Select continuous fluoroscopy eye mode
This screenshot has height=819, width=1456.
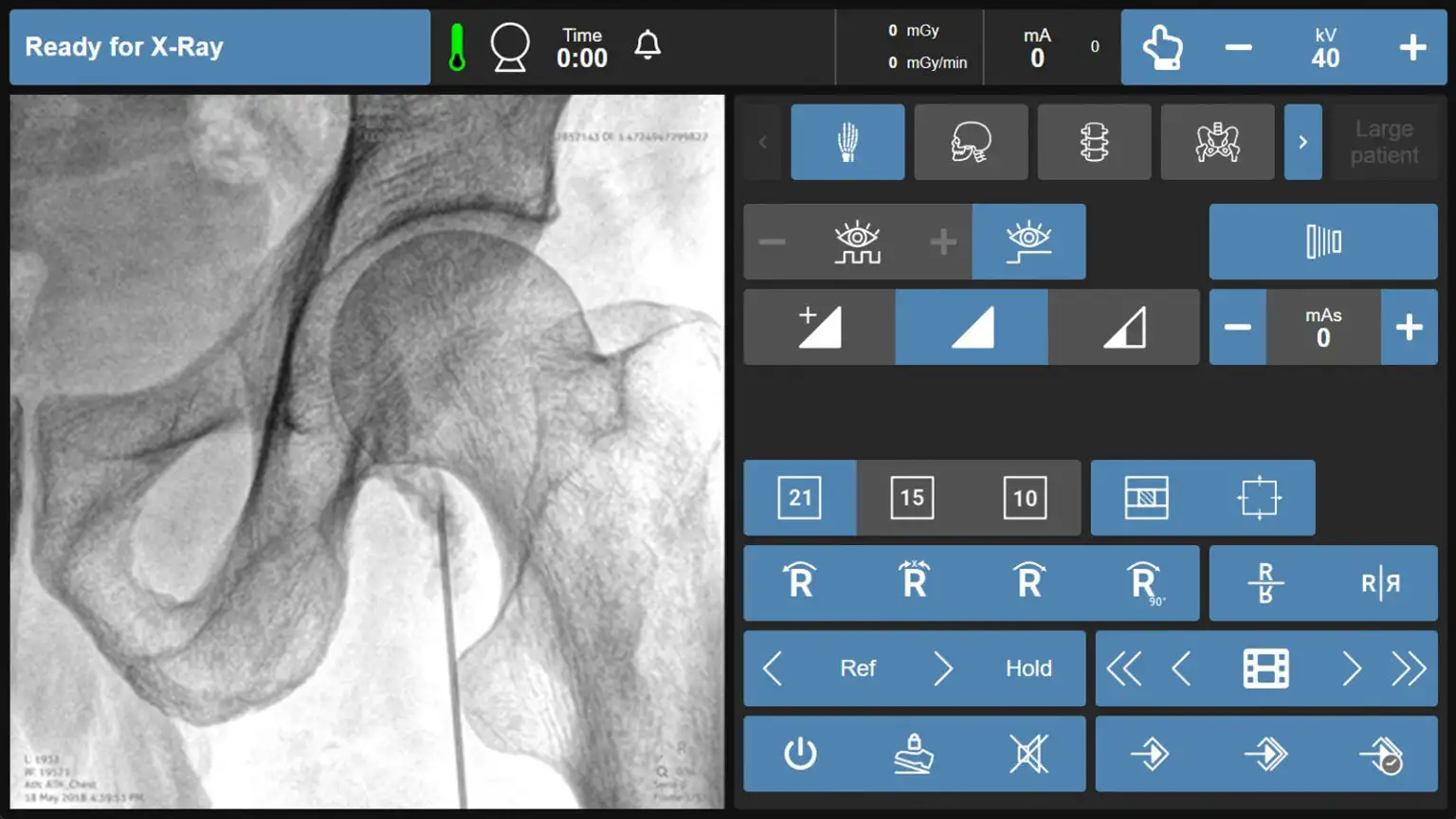(1028, 242)
